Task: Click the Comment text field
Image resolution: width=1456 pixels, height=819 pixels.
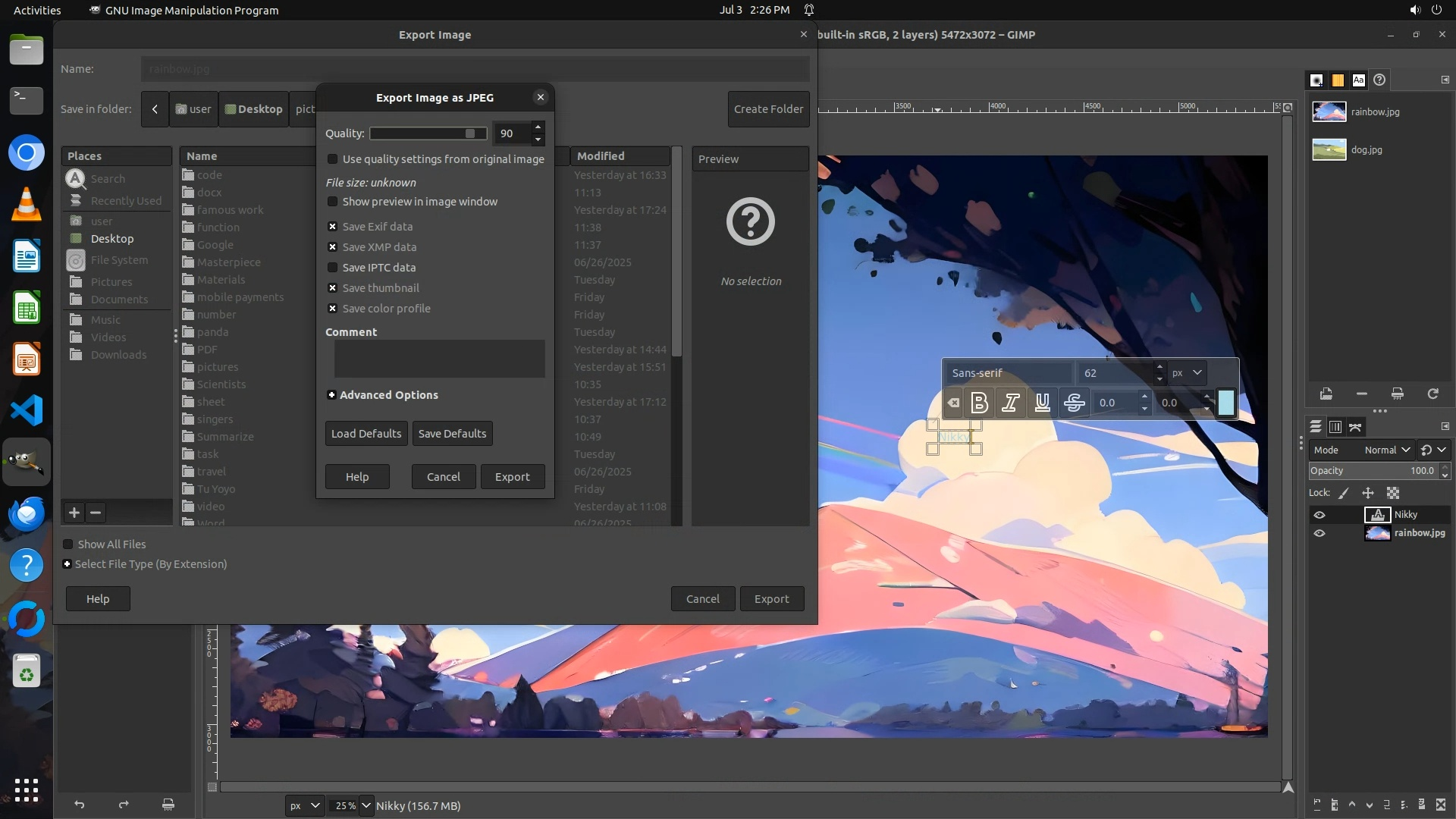Action: (439, 359)
